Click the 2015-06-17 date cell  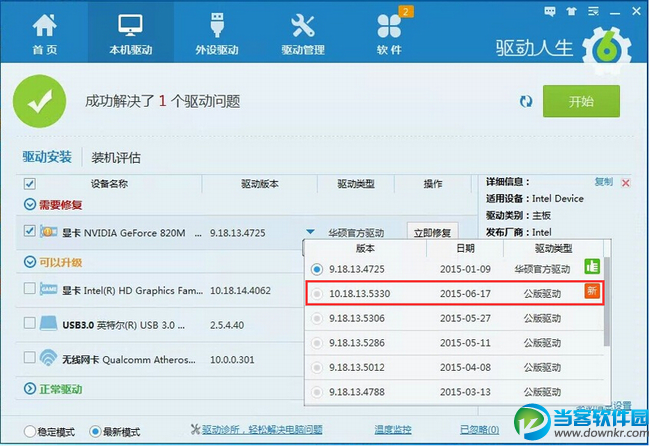(465, 294)
